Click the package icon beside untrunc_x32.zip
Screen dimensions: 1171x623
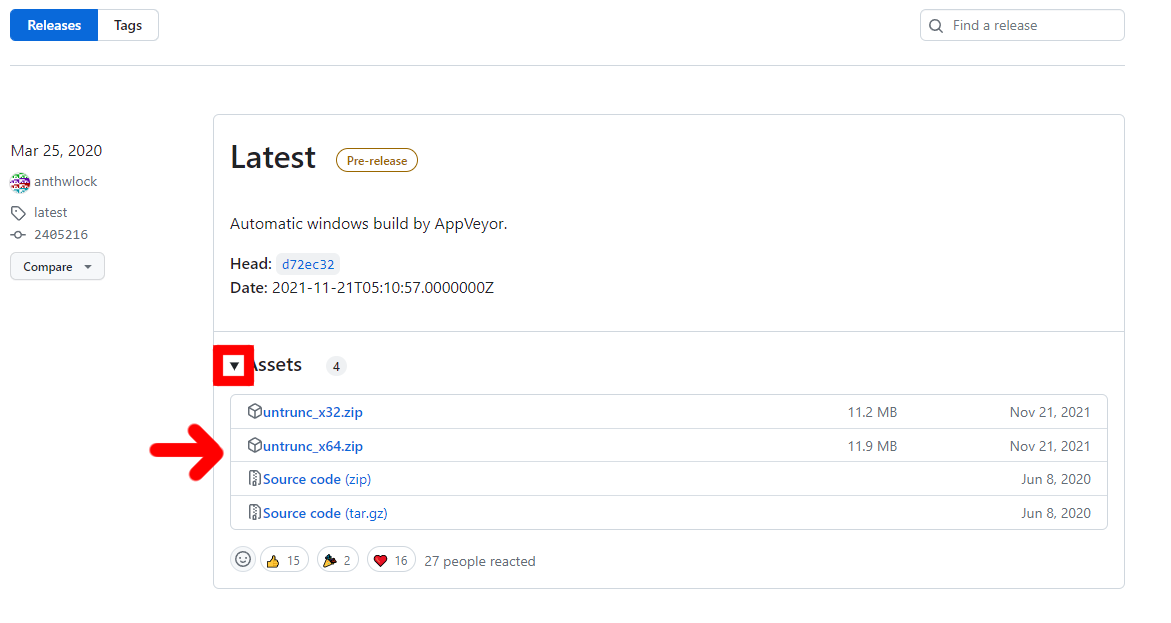[x=254, y=411]
